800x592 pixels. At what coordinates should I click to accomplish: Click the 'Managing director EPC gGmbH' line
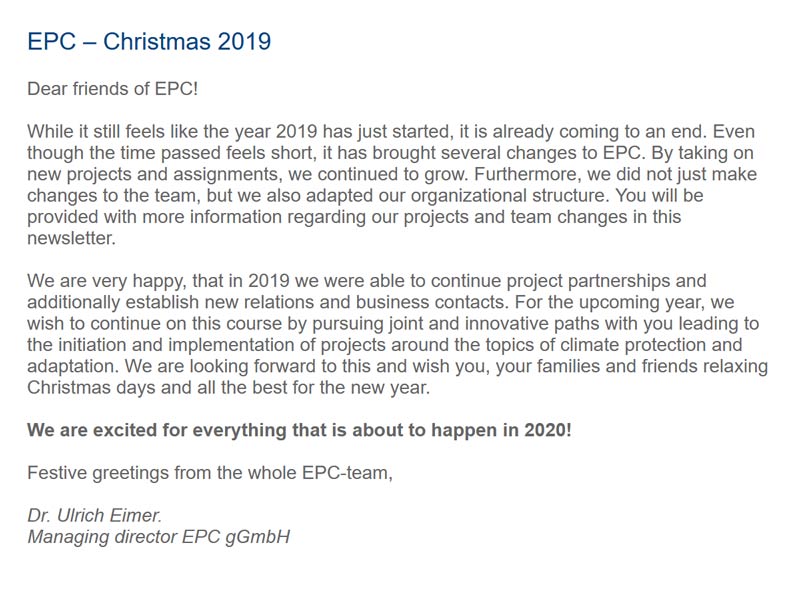click(x=158, y=537)
